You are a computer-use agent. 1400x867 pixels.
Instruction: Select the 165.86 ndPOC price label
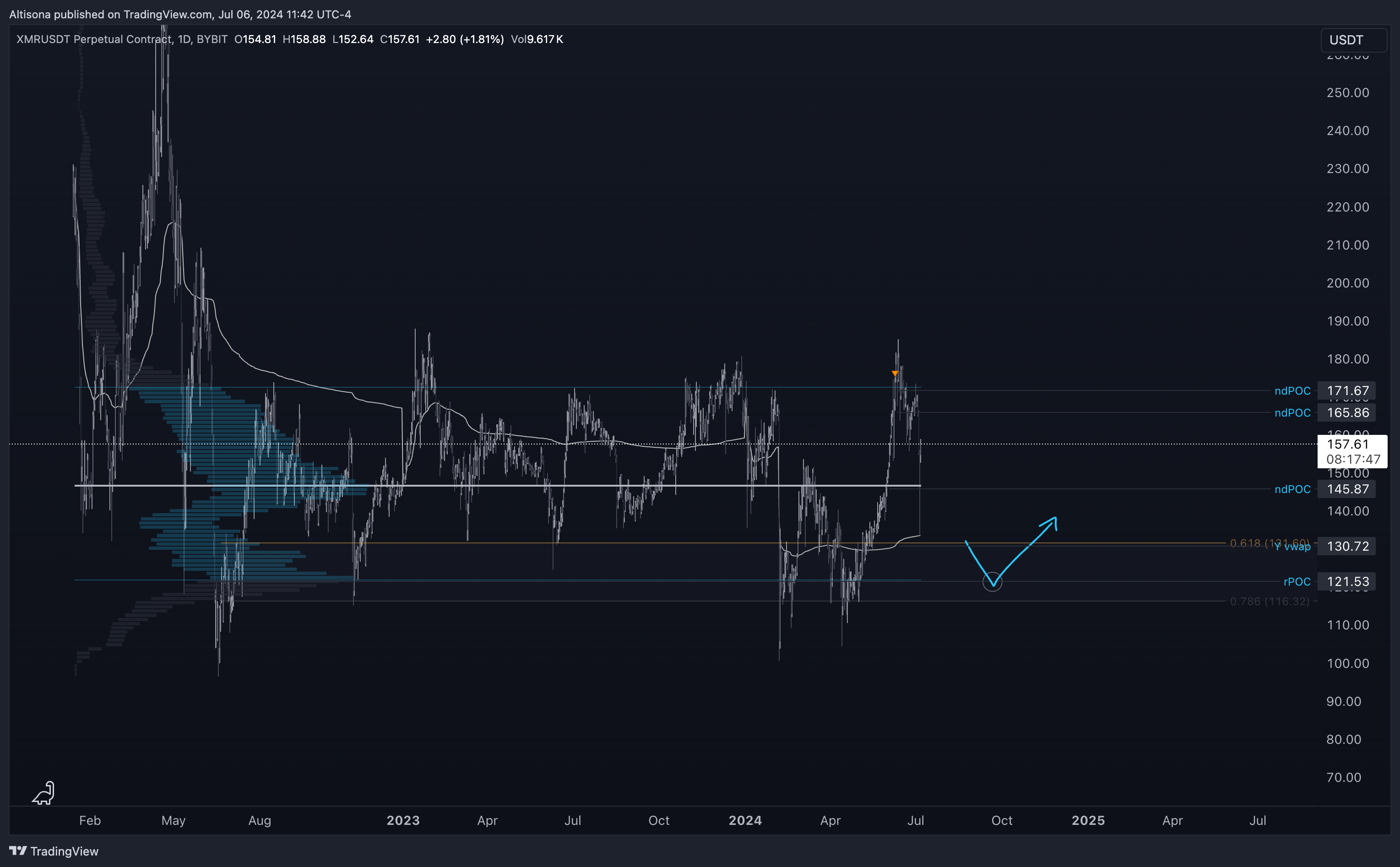pos(1347,412)
